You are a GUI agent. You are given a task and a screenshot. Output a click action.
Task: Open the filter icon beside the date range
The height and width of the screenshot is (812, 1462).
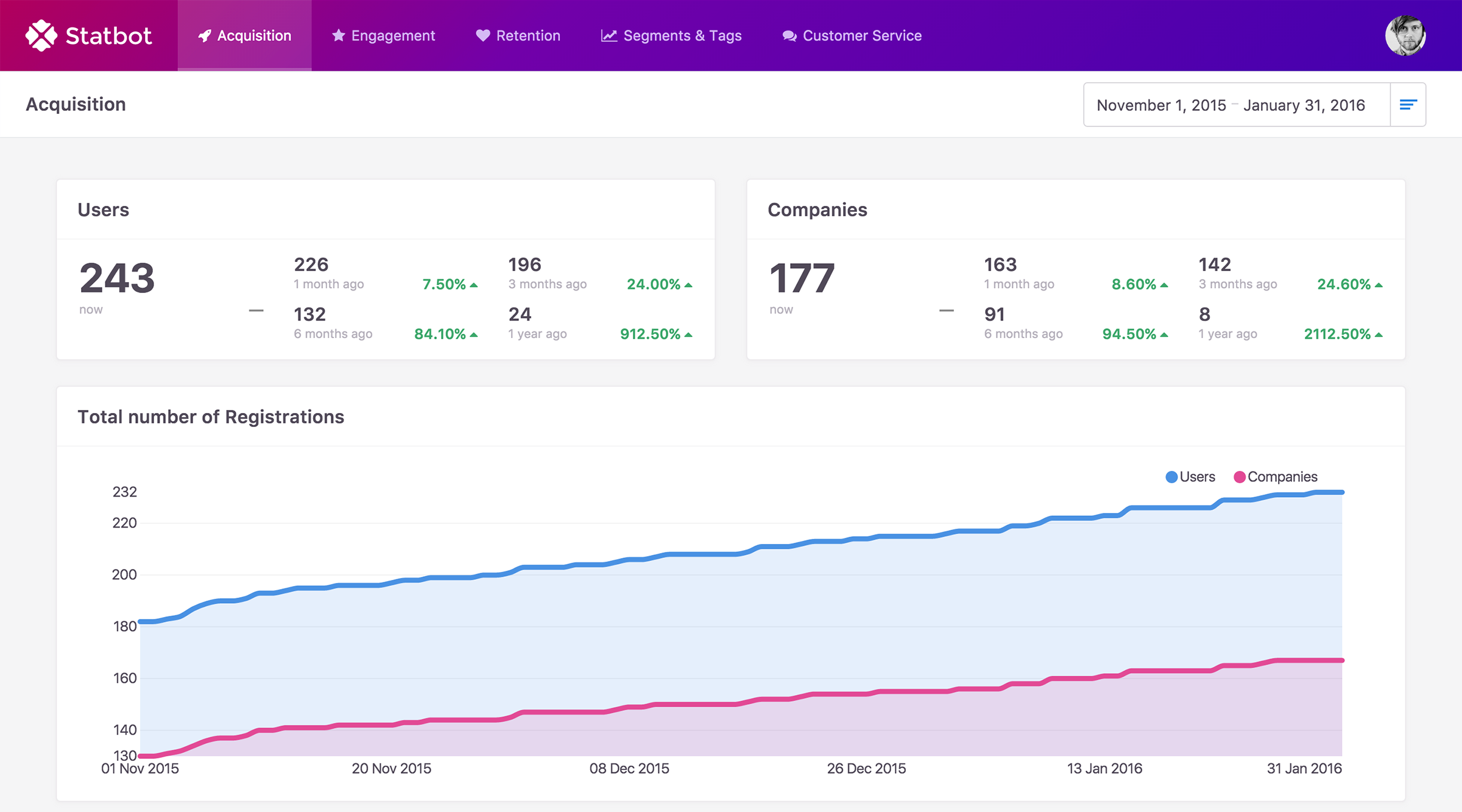[x=1408, y=104]
